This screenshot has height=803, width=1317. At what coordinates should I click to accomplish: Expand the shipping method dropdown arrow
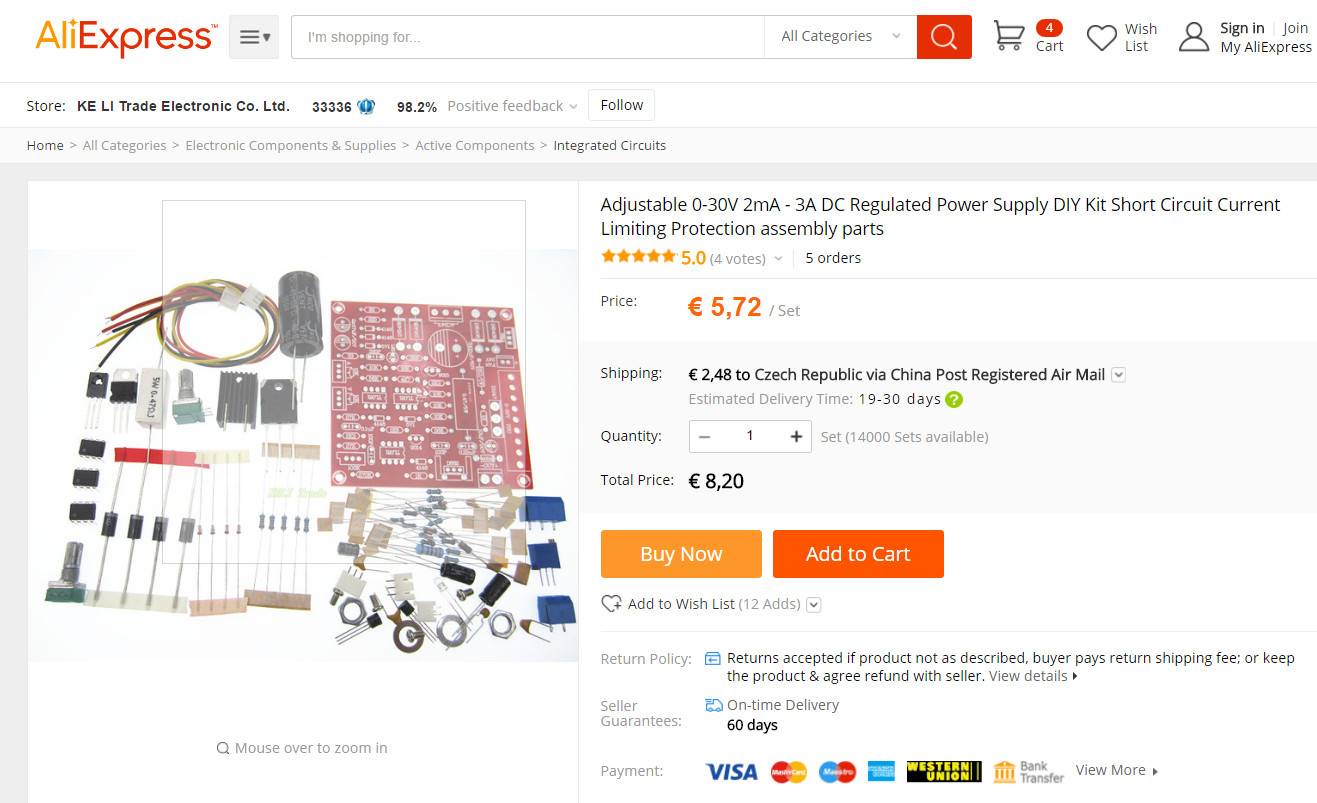pos(1119,375)
